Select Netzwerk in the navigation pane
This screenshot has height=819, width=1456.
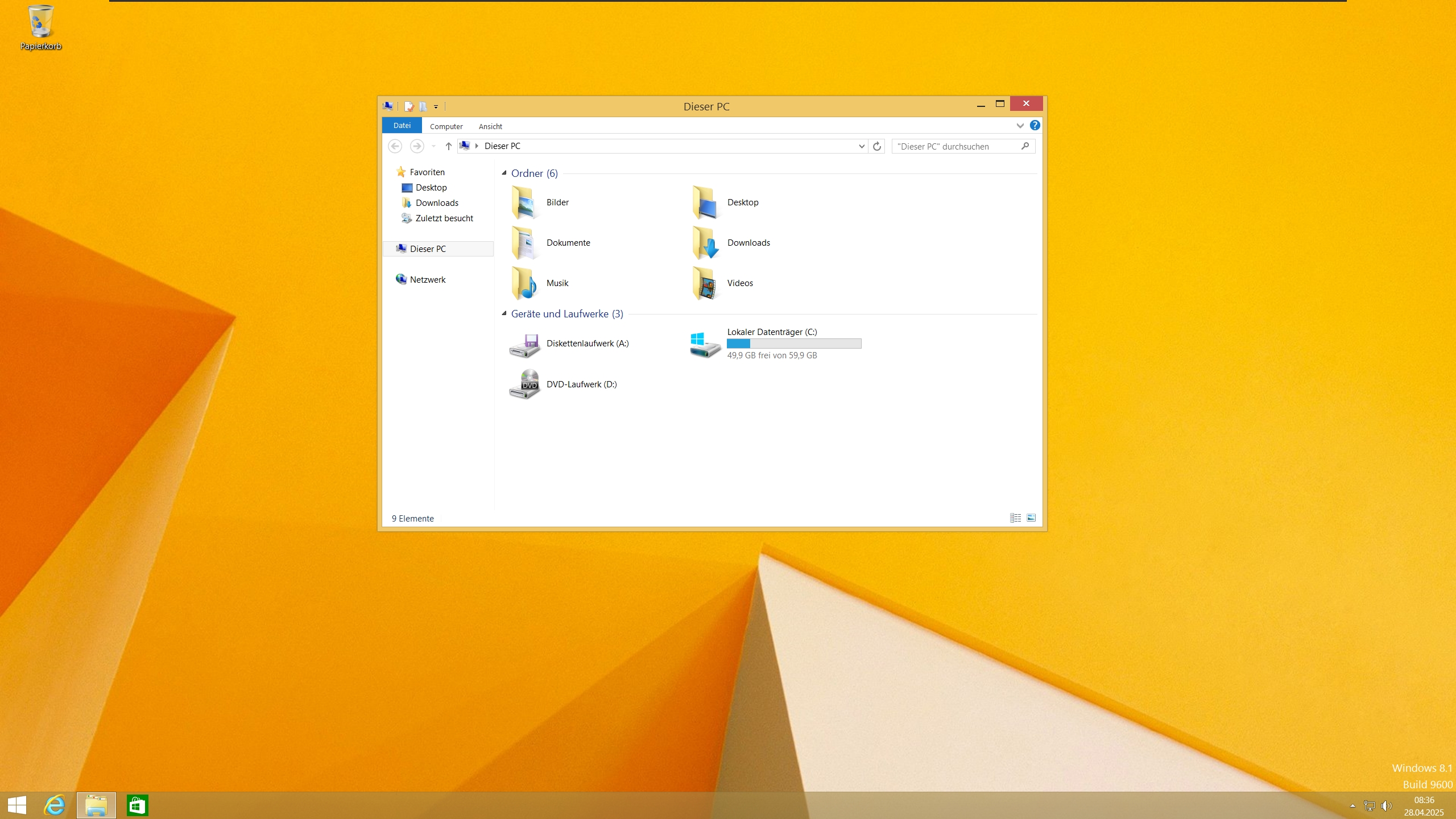click(x=427, y=280)
